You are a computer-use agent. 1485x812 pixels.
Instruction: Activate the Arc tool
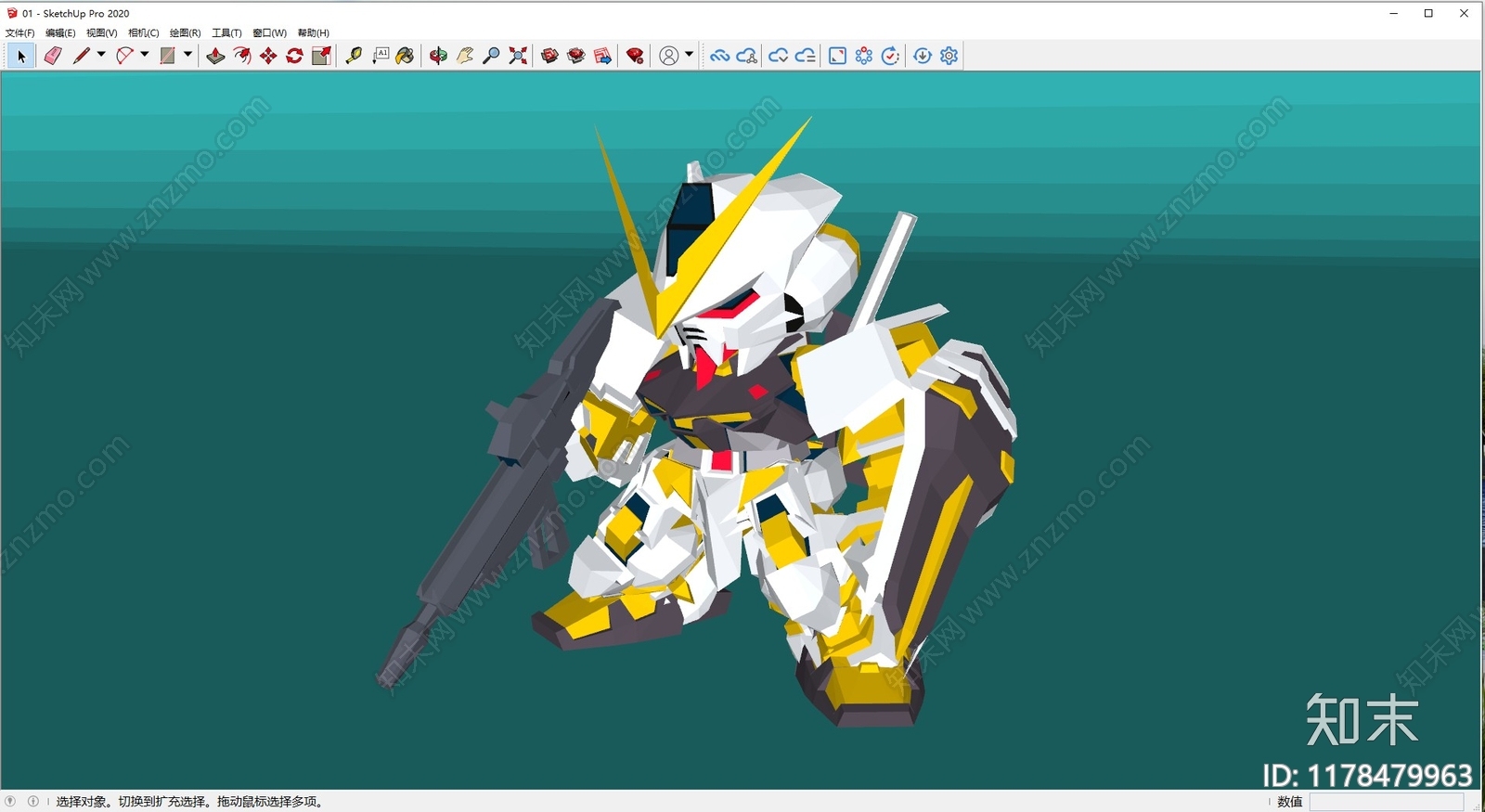124,56
